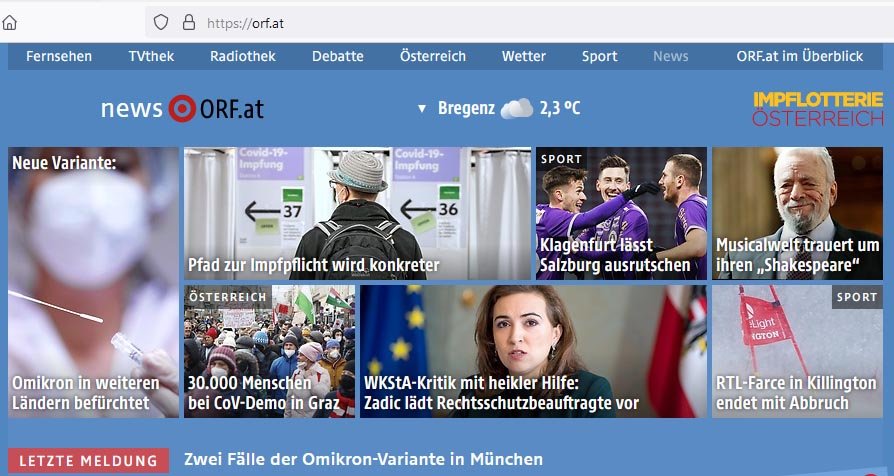Click the SPORT tag on Killington photo
894x476 pixels.
[857, 297]
